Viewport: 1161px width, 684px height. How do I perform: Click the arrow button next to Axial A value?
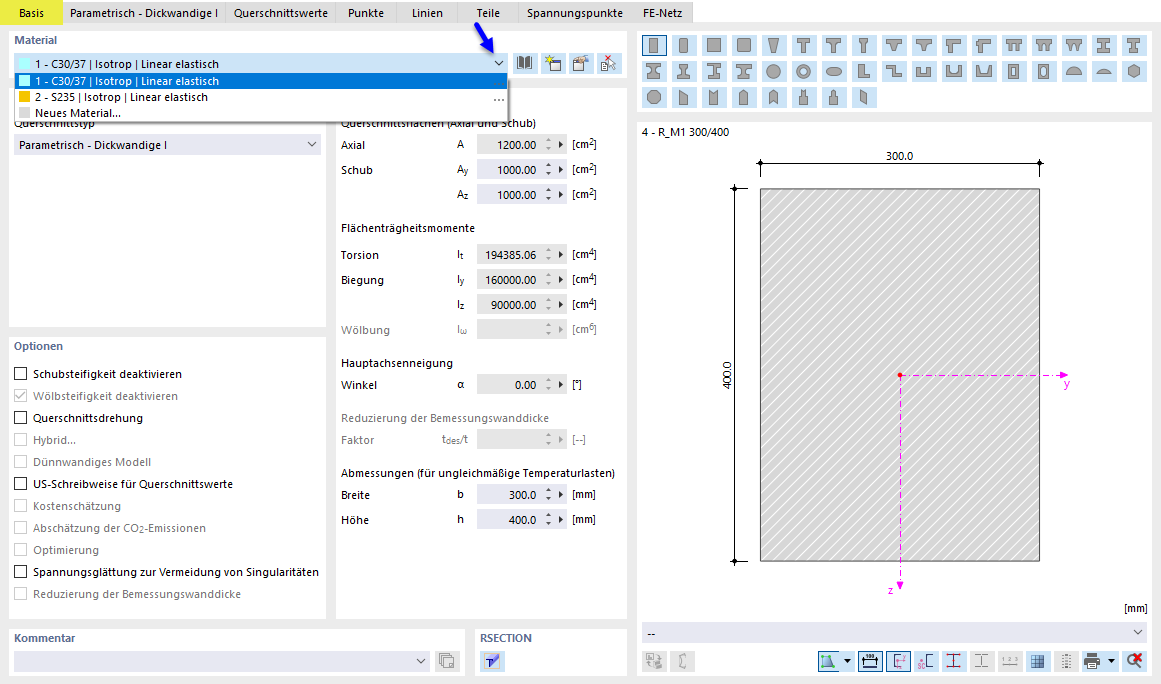[561, 145]
